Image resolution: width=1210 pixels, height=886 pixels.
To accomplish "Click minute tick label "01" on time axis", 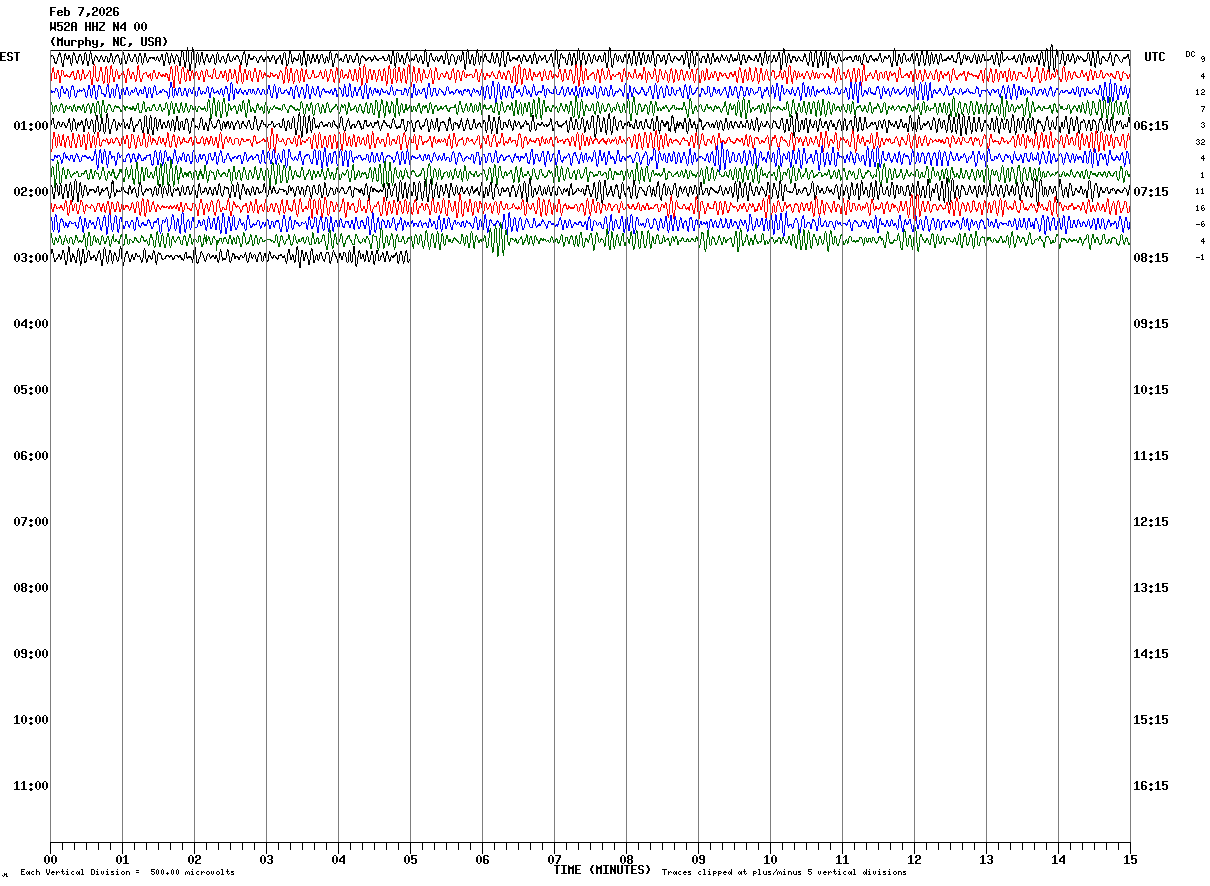I will point(122,860).
